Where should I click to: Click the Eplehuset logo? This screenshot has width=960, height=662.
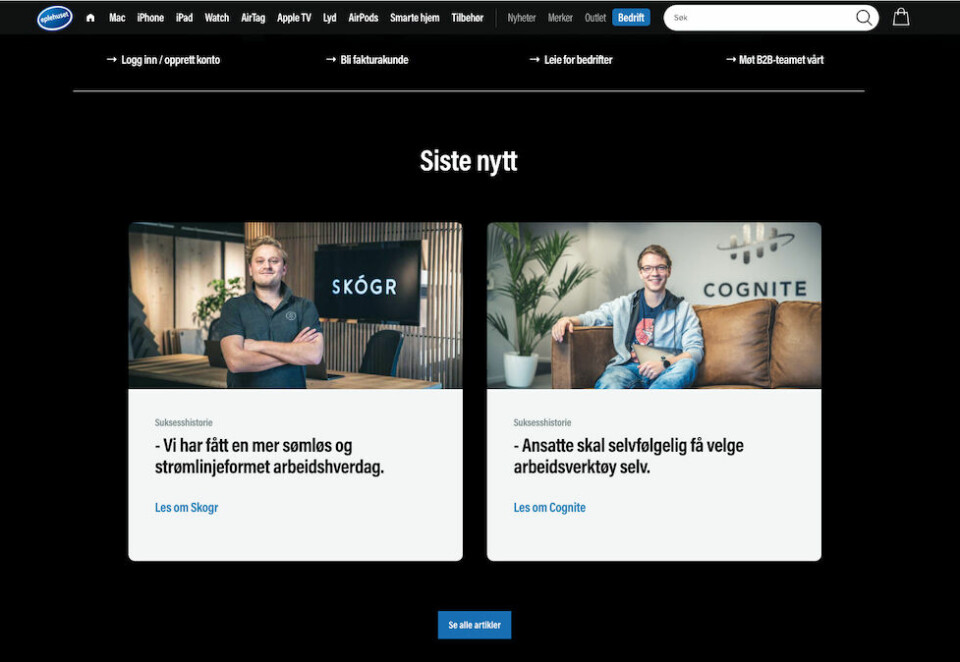coord(54,18)
